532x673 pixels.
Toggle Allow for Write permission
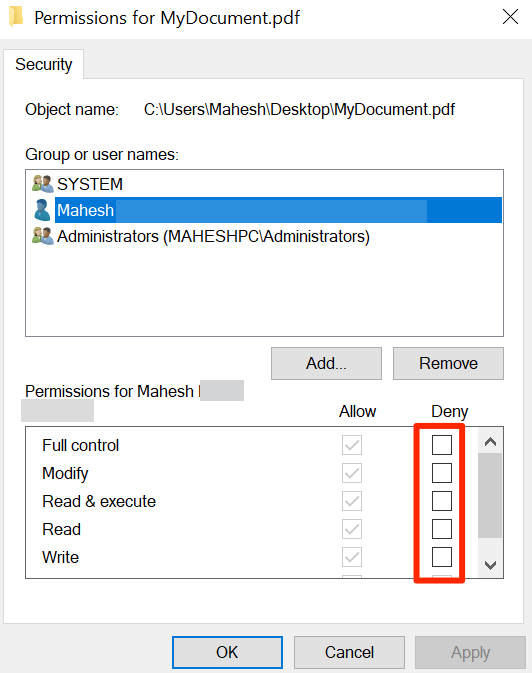(x=352, y=557)
